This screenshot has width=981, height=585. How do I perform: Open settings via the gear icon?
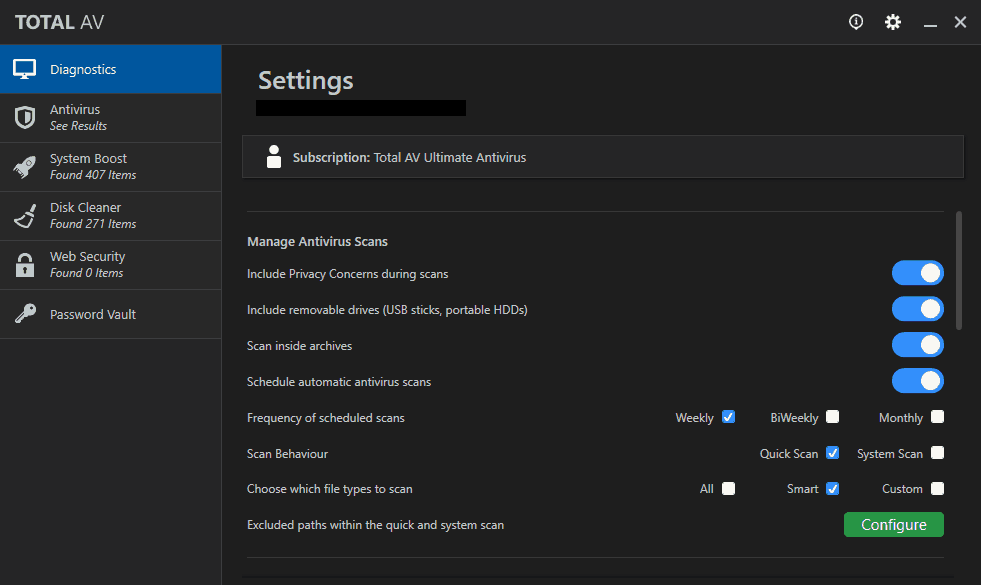coord(892,21)
